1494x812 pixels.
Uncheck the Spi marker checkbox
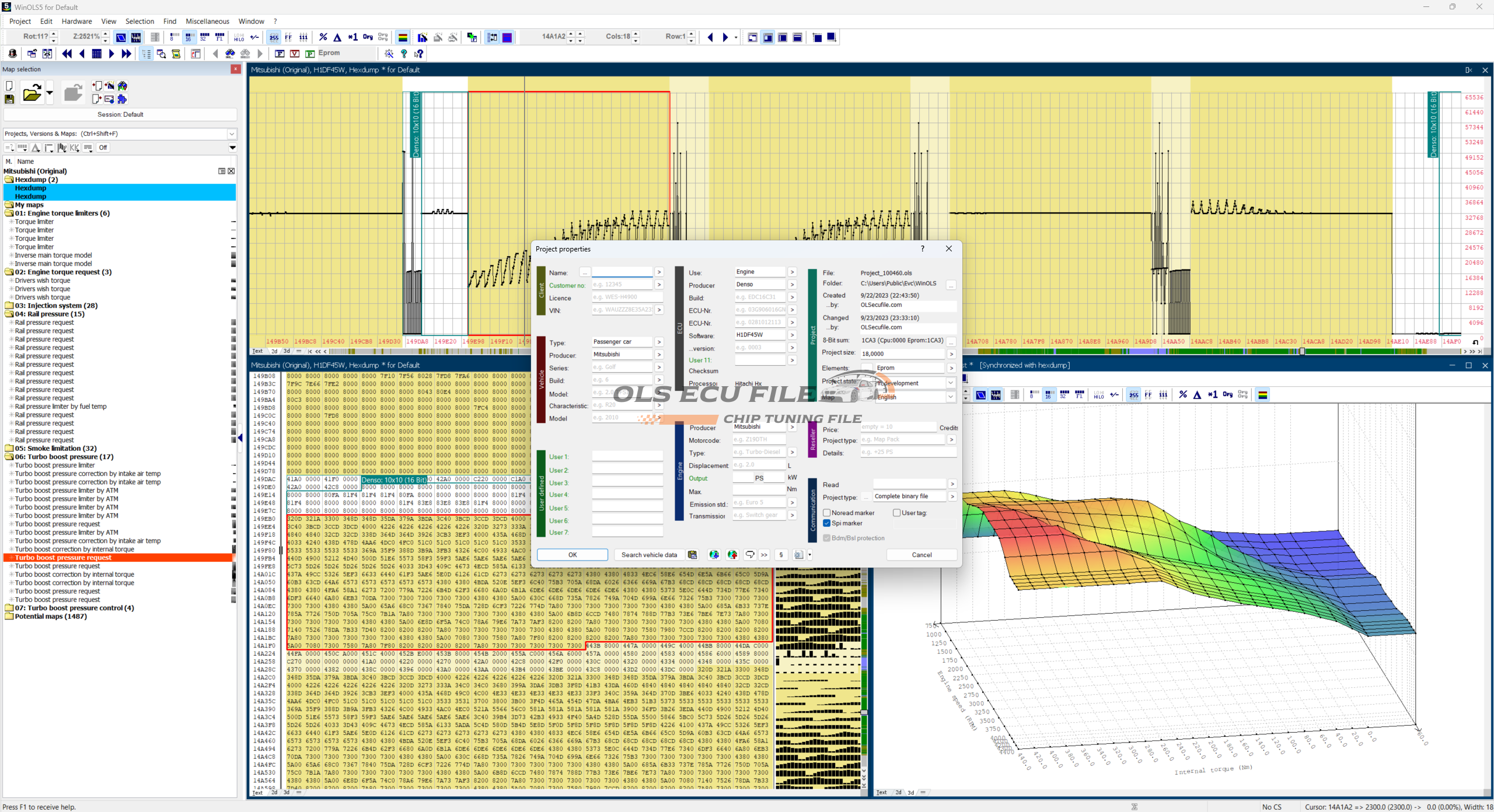coord(827,523)
